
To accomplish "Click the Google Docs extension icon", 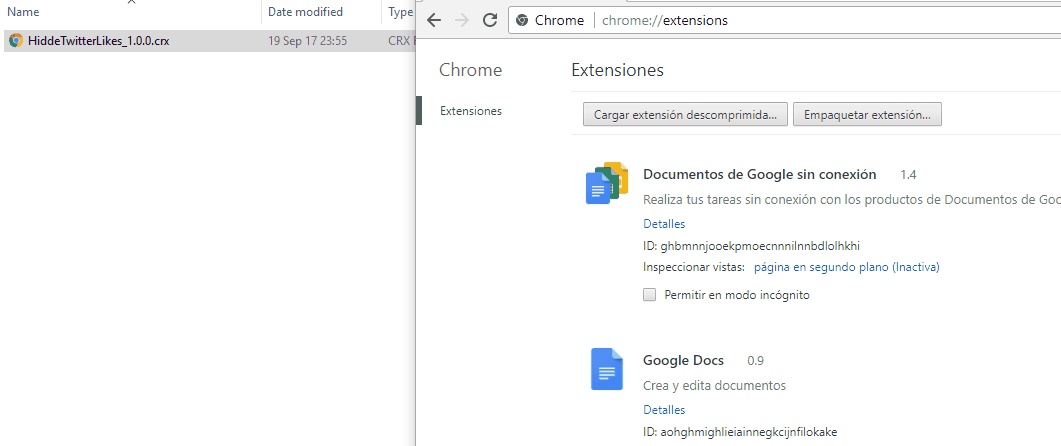I will pyautogui.click(x=607, y=369).
